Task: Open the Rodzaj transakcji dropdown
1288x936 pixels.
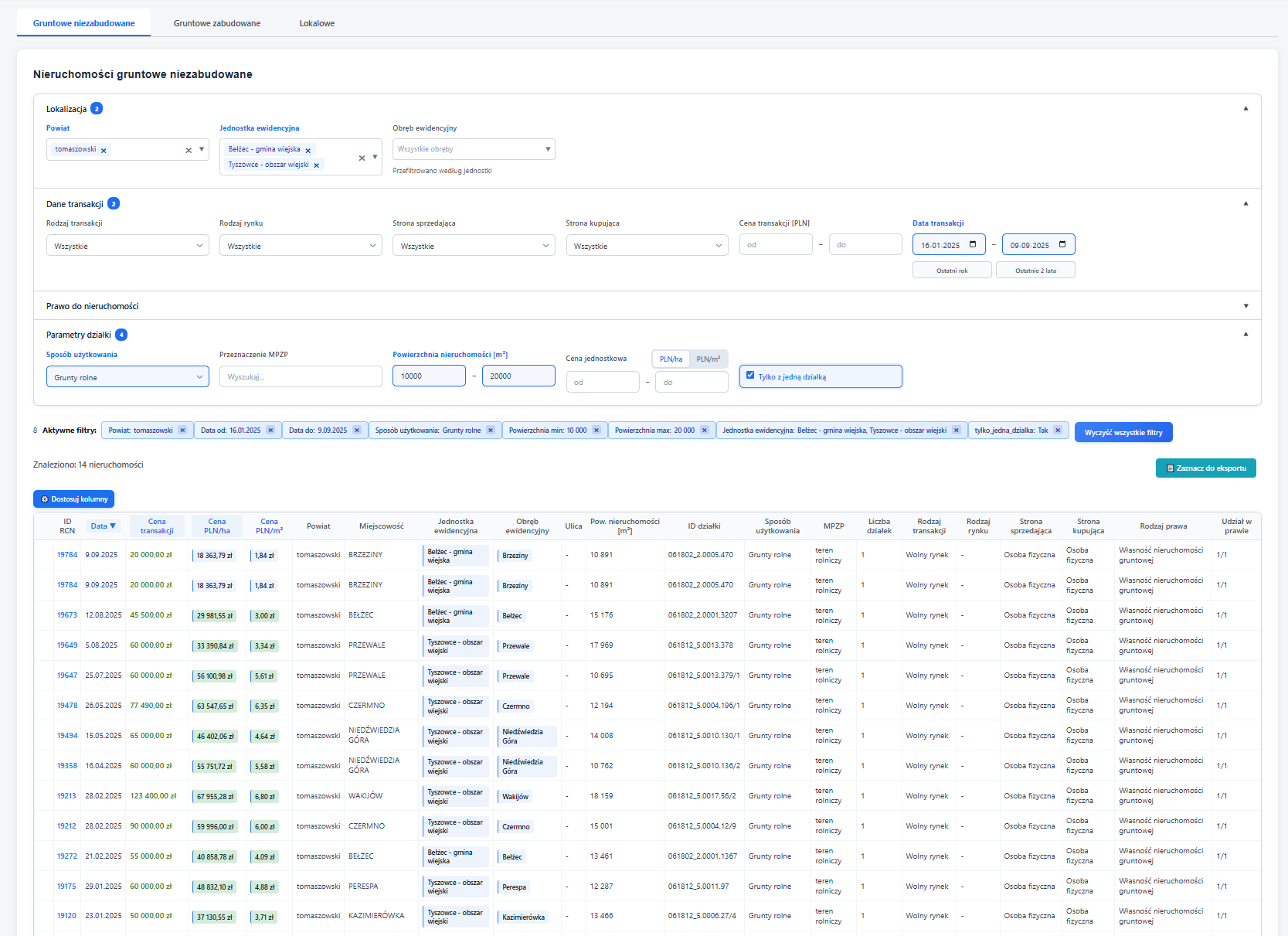Action: coord(127,246)
